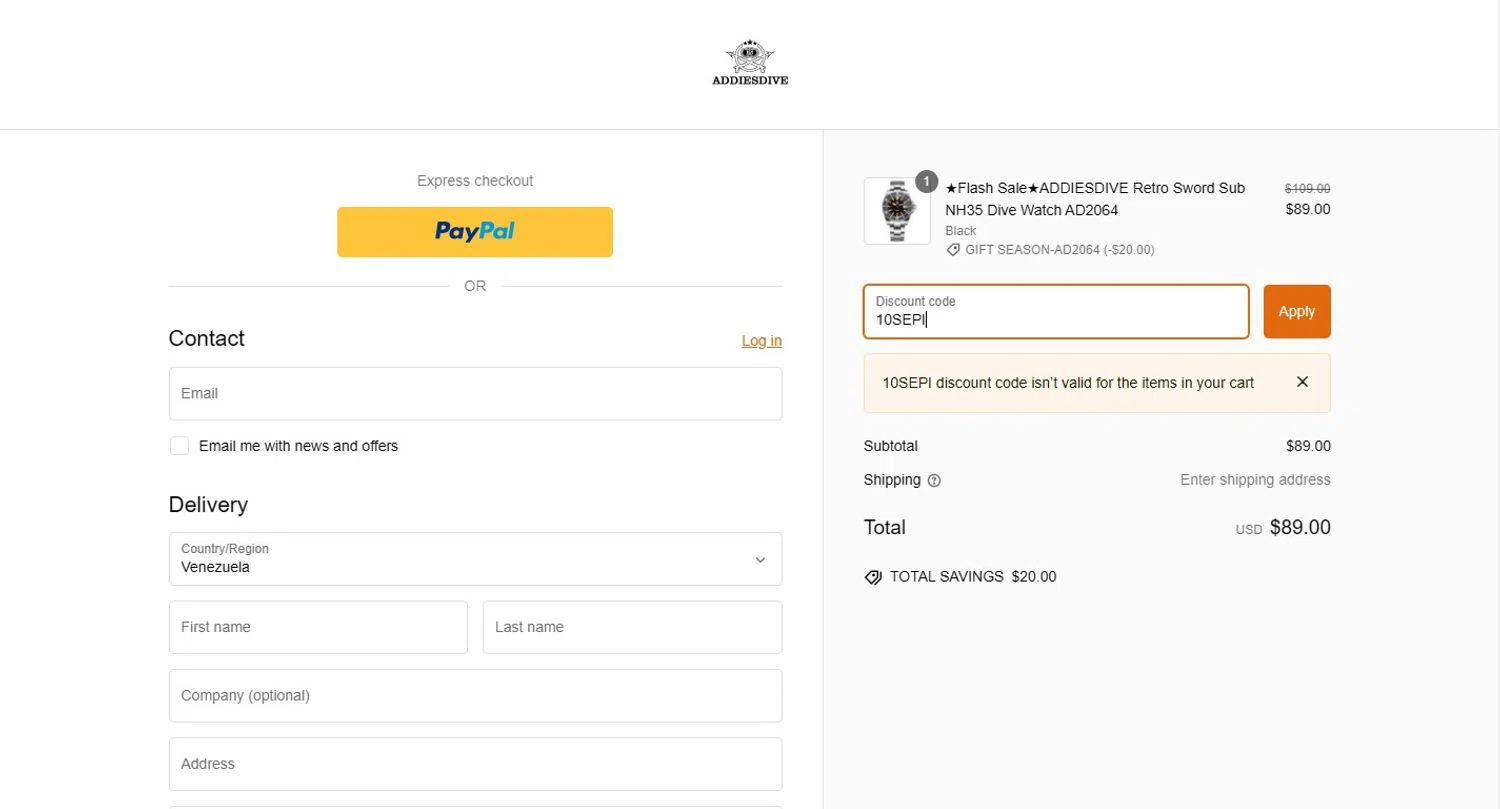Click the Express checkout heading text
The image size is (1500, 809).
pyautogui.click(x=475, y=181)
